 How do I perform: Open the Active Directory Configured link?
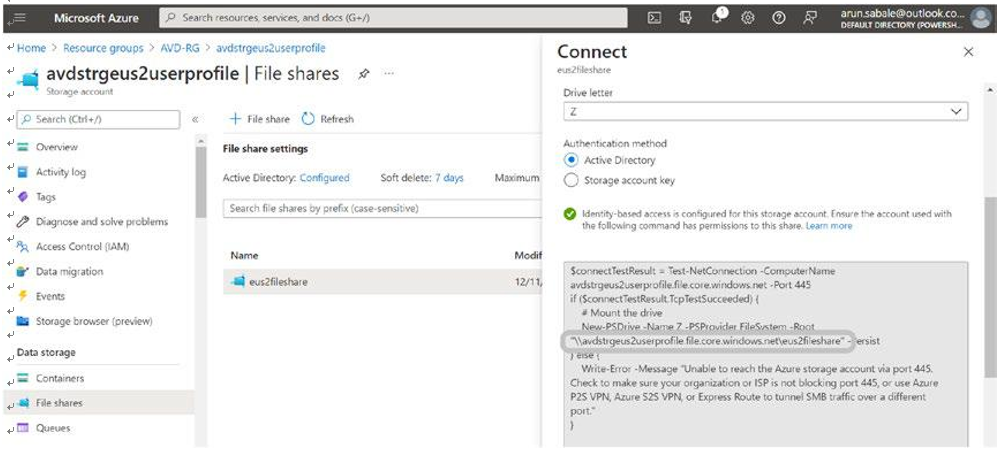coord(325,178)
